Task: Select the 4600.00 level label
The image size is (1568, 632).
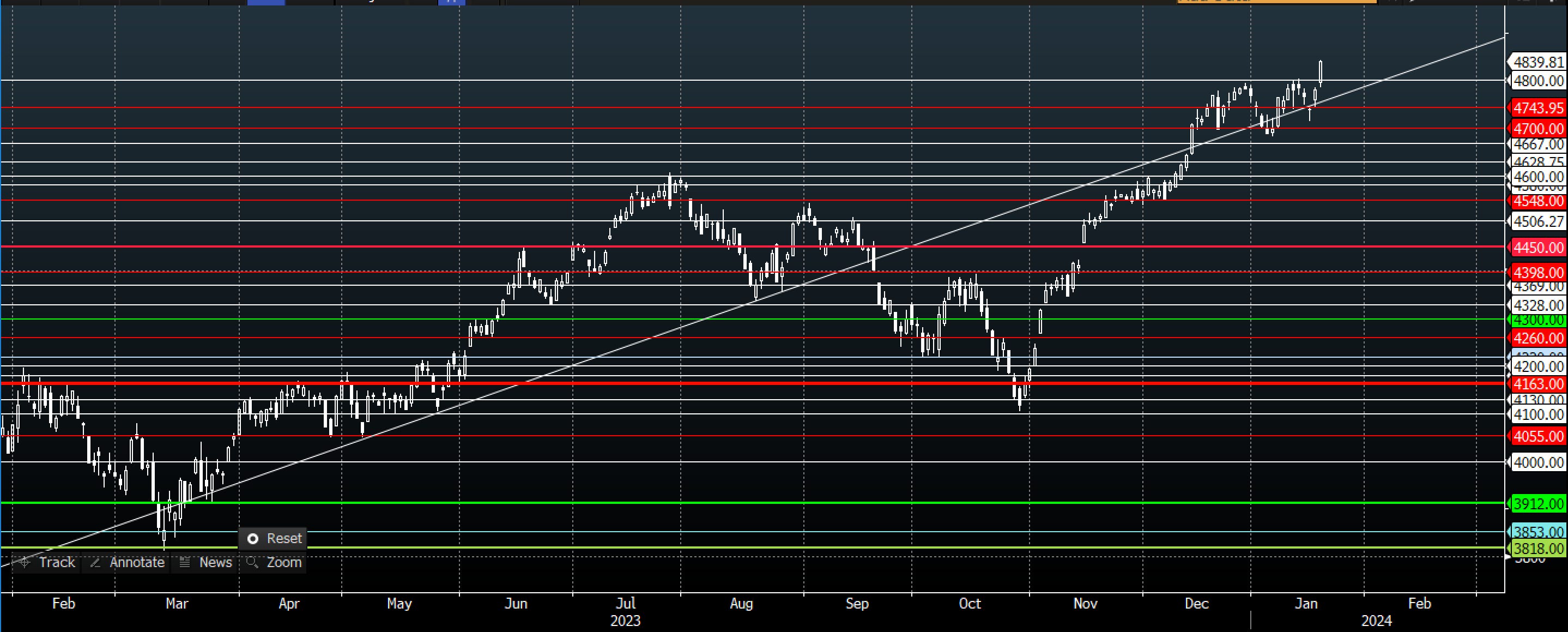Action: pos(1537,177)
